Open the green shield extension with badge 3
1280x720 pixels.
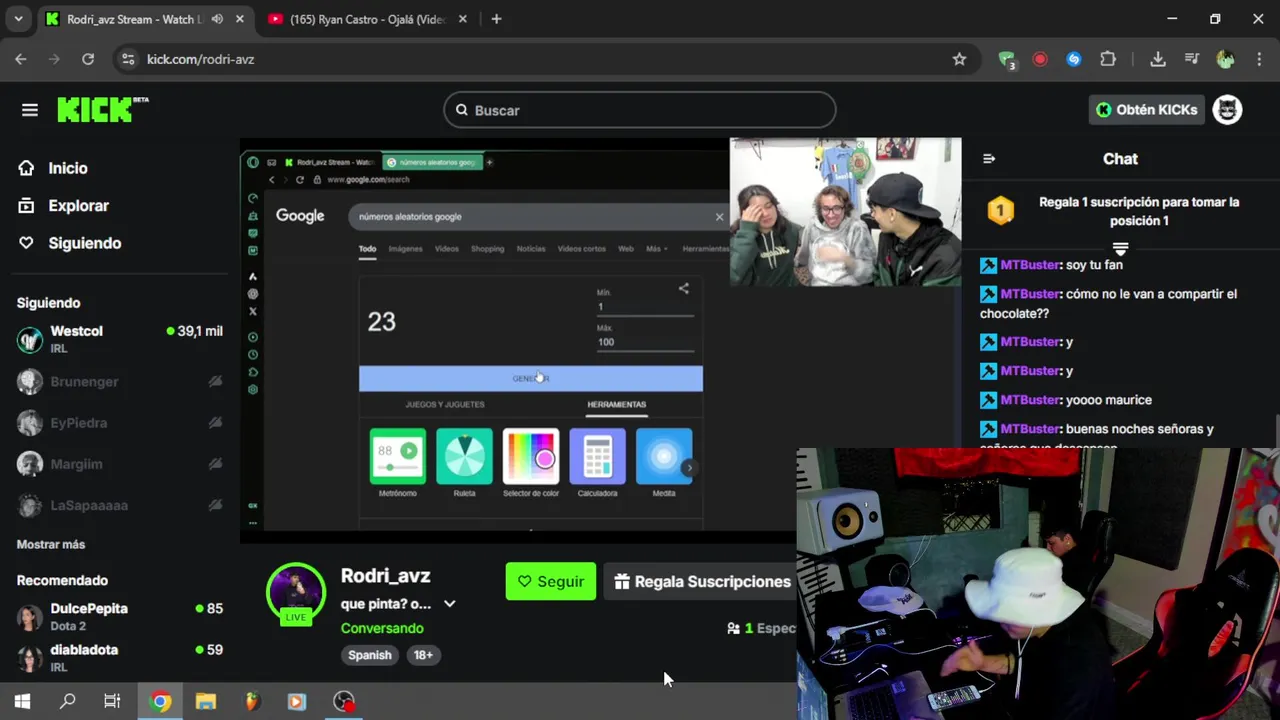1007,60
